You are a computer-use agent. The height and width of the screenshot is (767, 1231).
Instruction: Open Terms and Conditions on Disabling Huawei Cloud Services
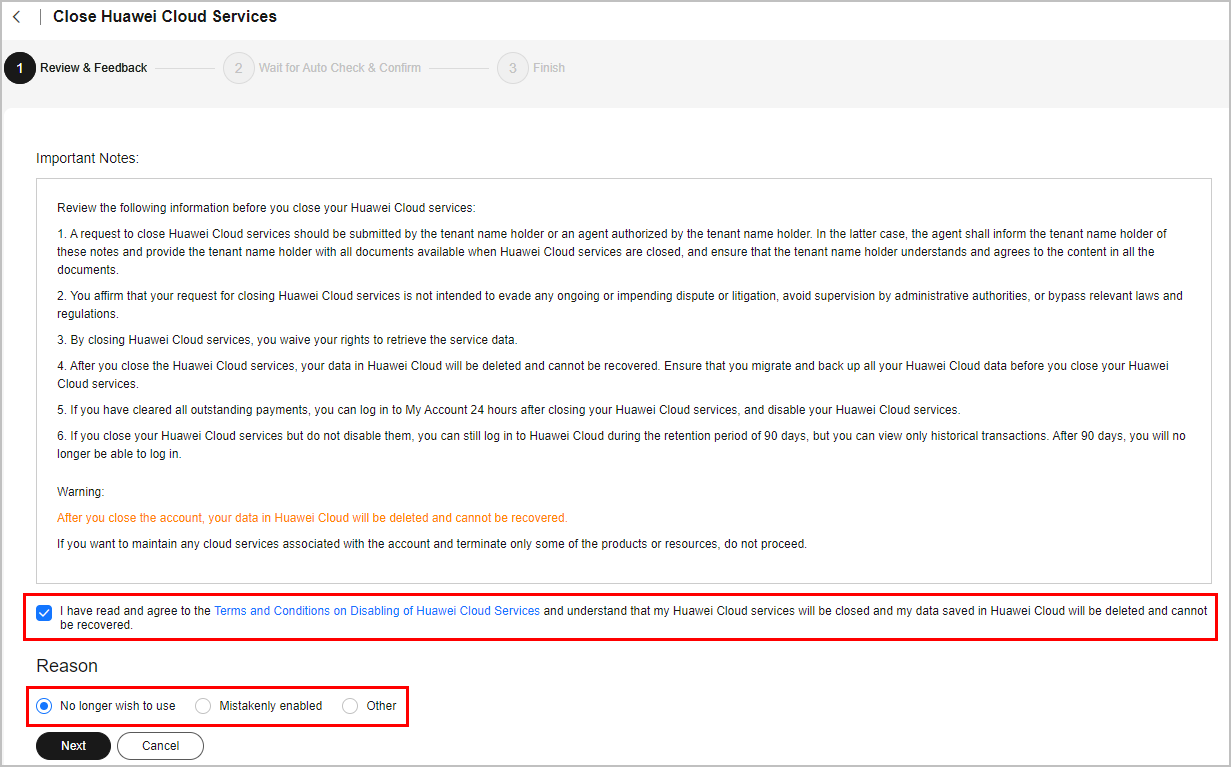click(377, 610)
